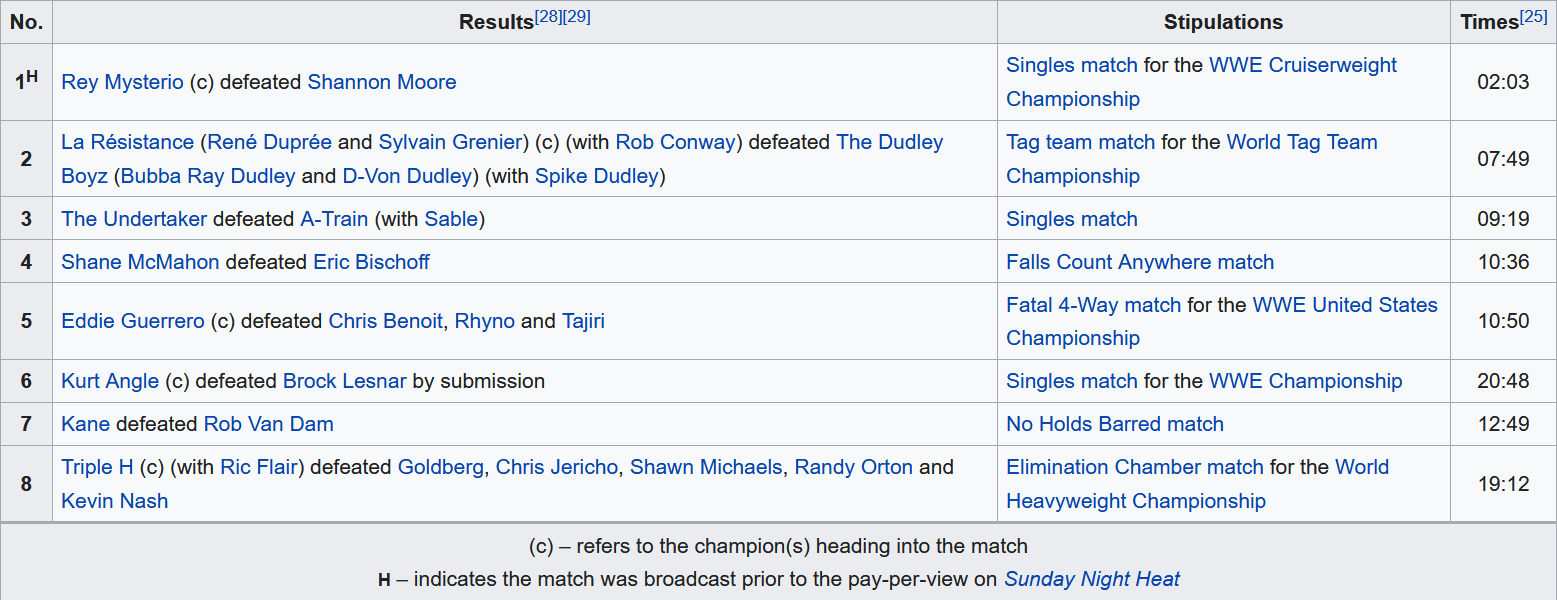Image resolution: width=1557 pixels, height=600 pixels.
Task: Click the WWE Championship link
Action: point(1305,381)
